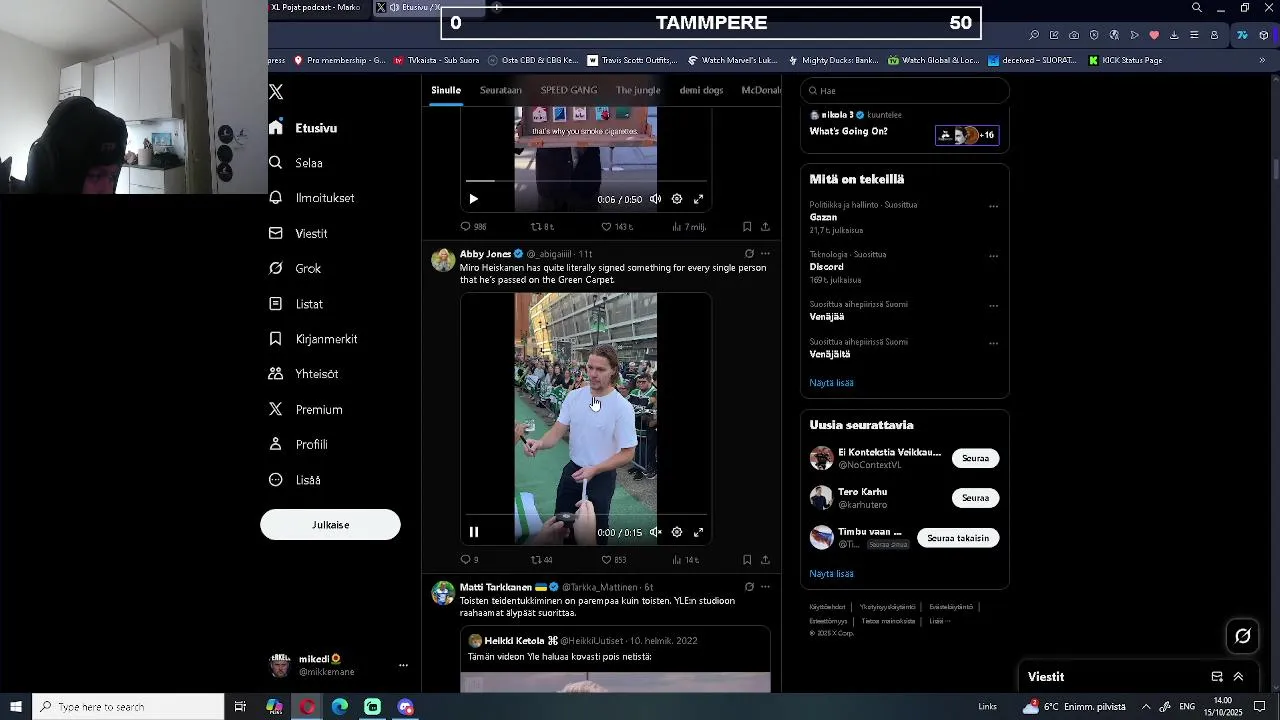Click the Hae search field
The image size is (1280, 720).
pyautogui.click(x=905, y=90)
